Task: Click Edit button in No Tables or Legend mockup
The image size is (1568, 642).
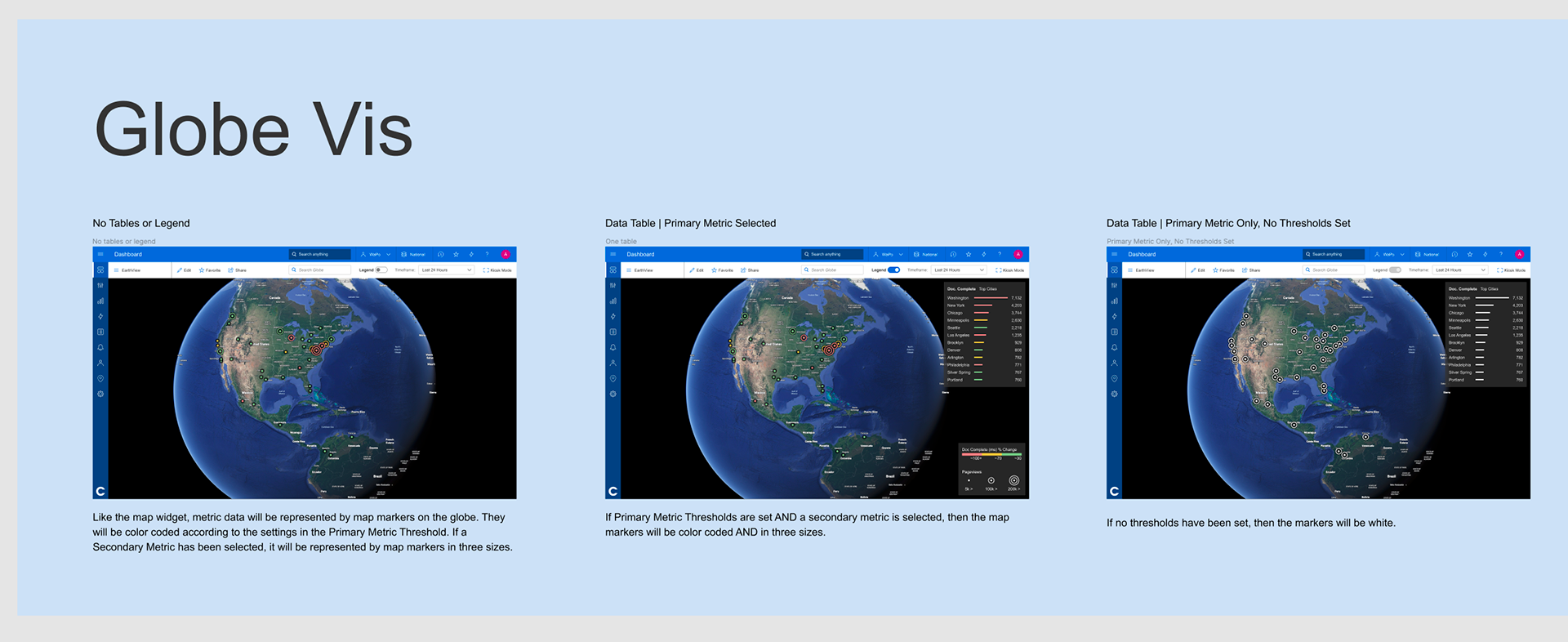Action: click(x=184, y=270)
